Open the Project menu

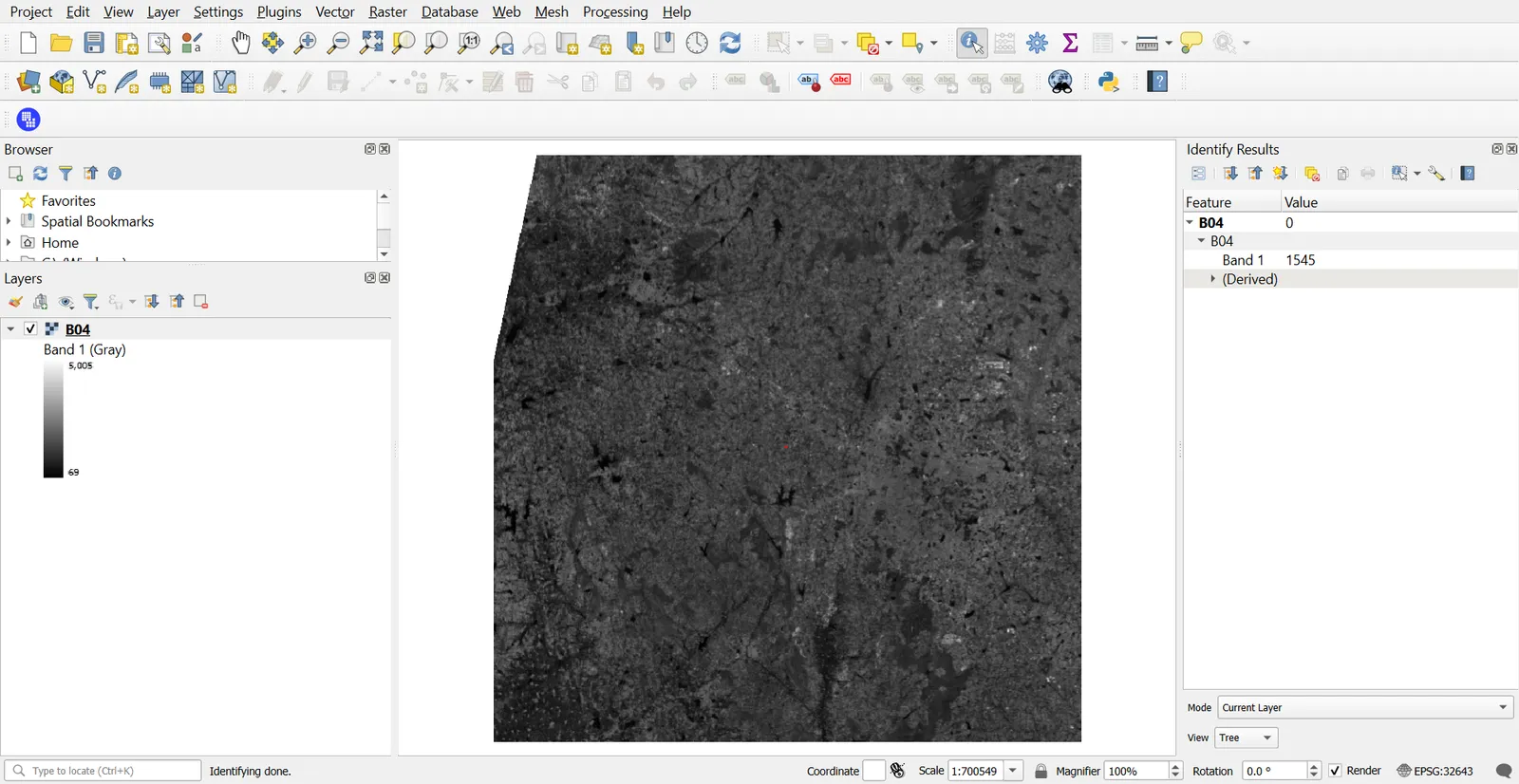point(31,11)
